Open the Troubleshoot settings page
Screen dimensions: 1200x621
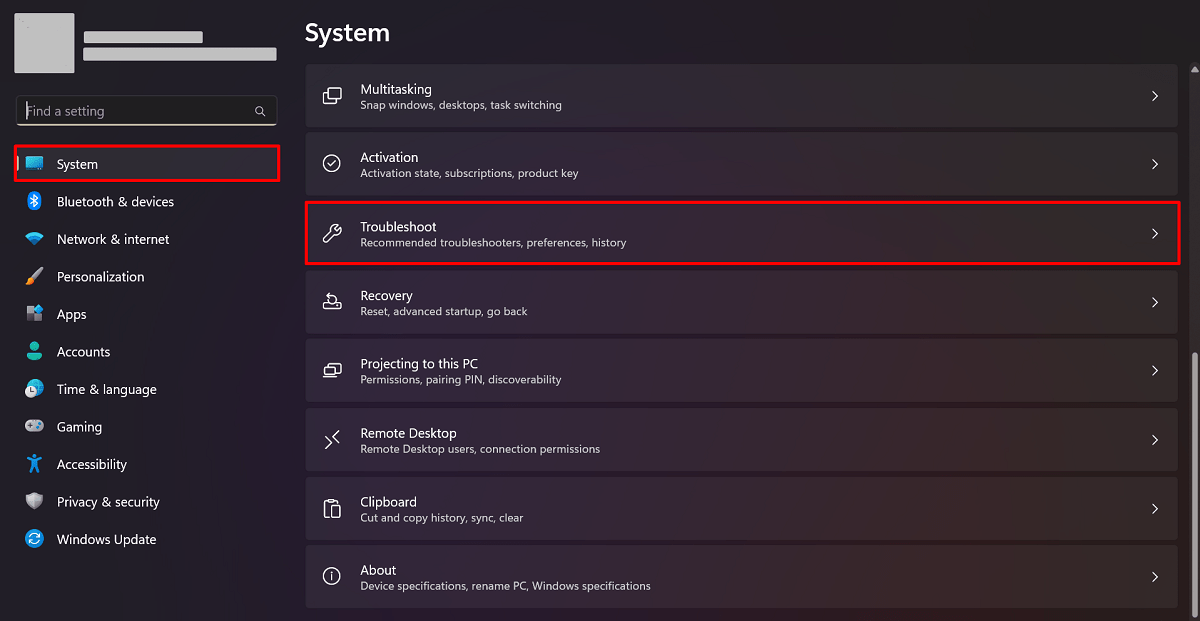(740, 233)
